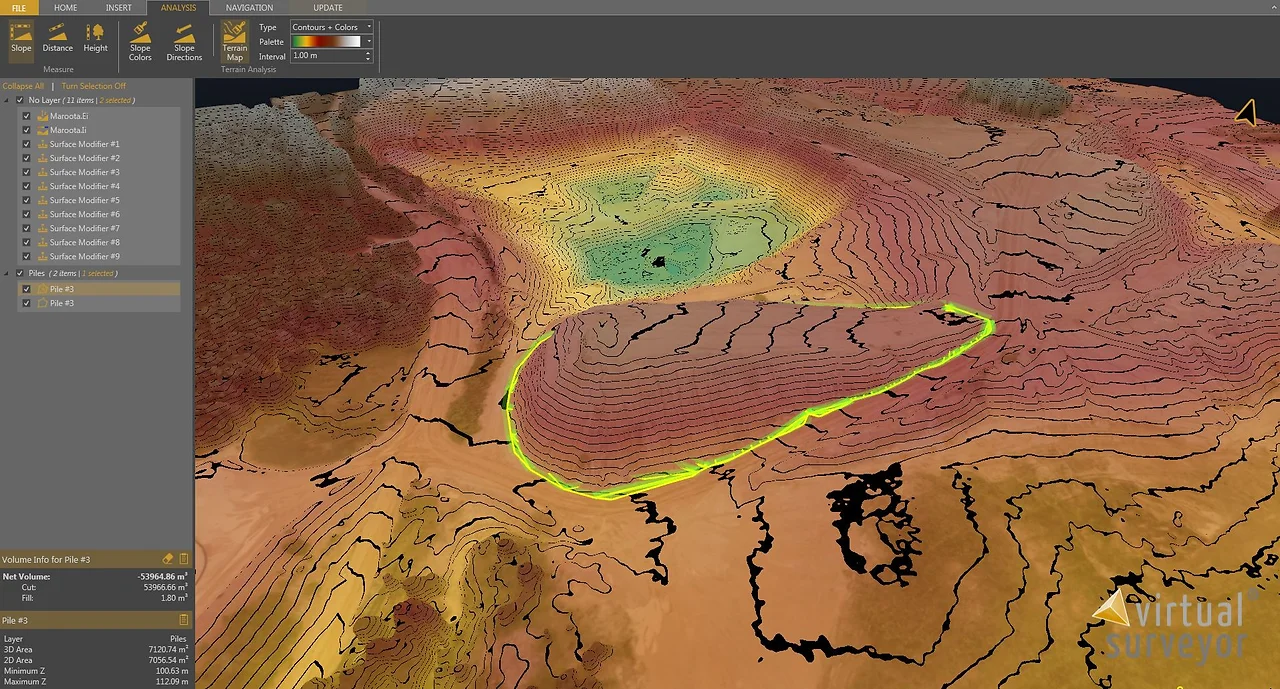1280x689 pixels.
Task: Toggle Surface Modifier #6 checkbox
Action: point(27,214)
